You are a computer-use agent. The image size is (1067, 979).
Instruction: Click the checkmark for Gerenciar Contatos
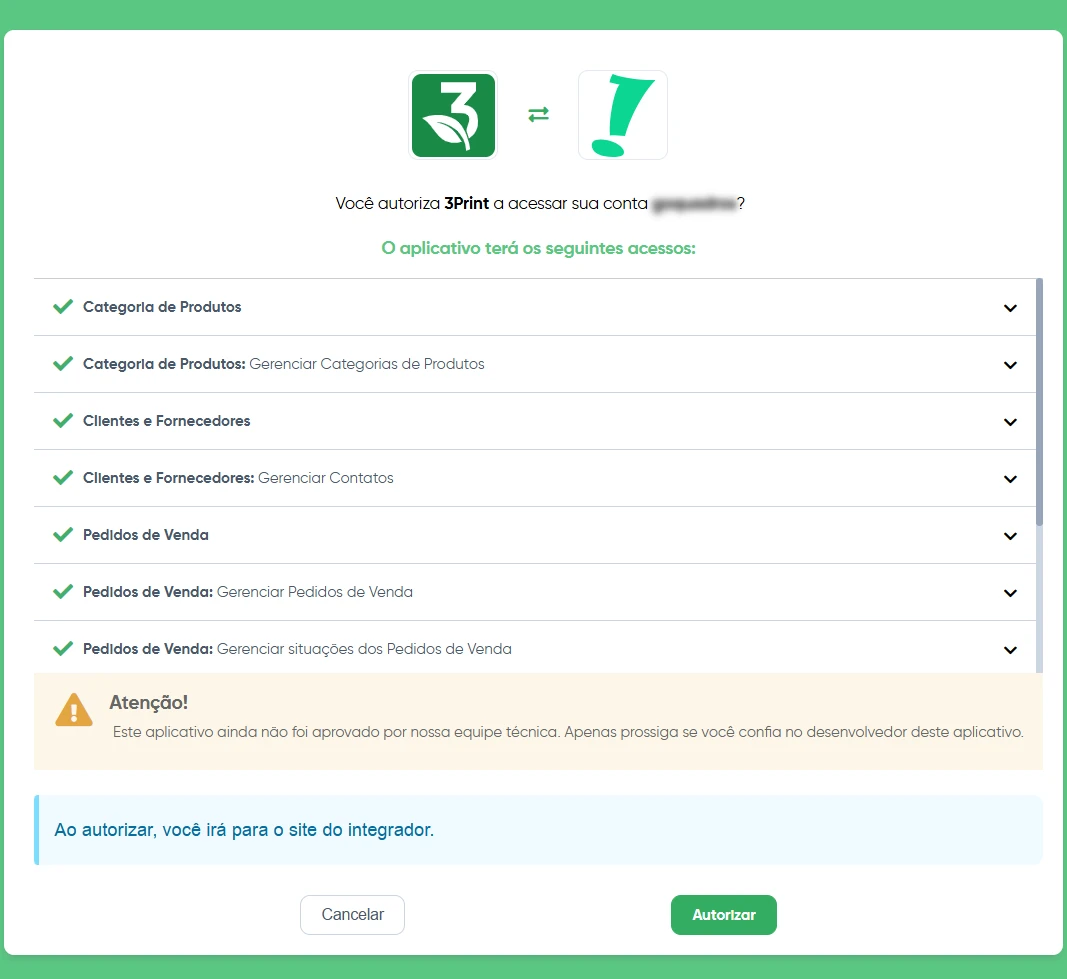pos(63,478)
